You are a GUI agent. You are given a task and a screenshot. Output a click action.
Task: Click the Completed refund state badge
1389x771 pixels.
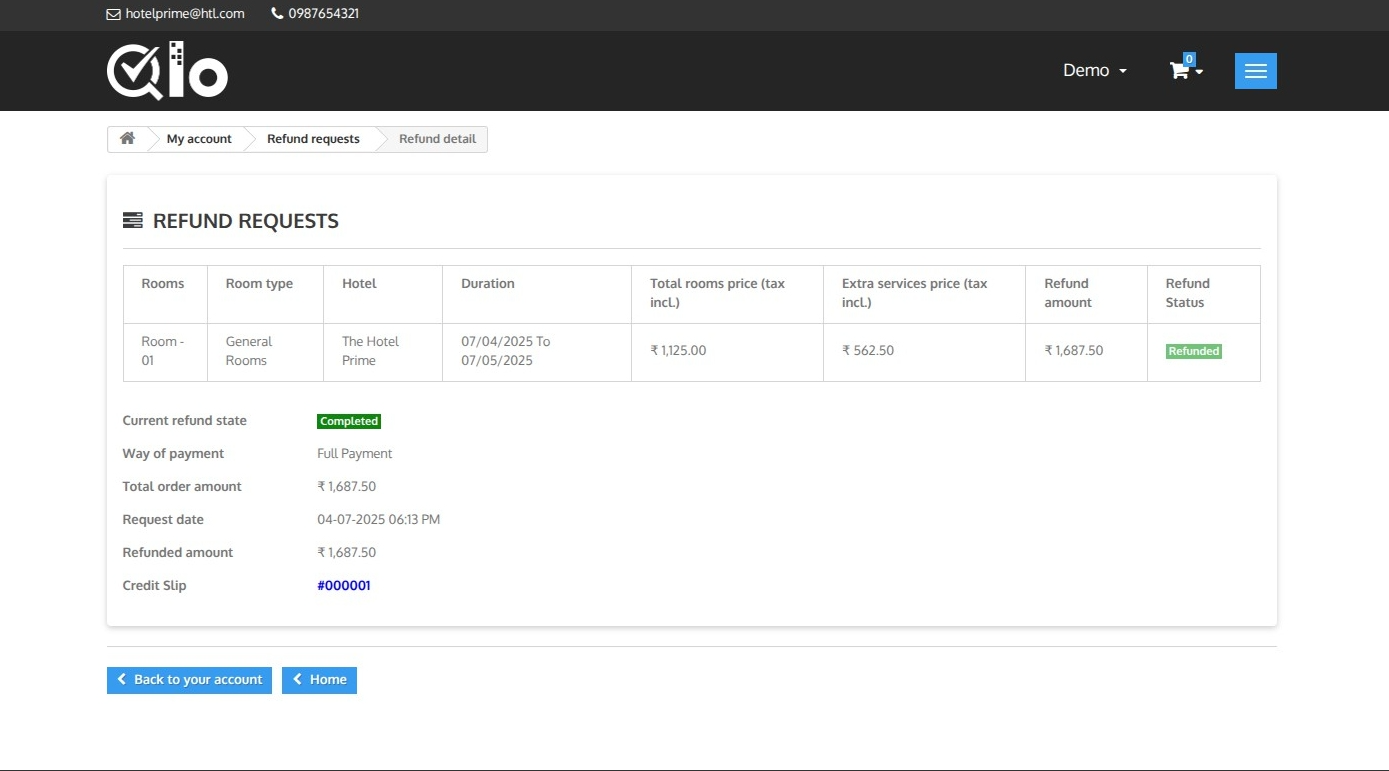(x=349, y=422)
